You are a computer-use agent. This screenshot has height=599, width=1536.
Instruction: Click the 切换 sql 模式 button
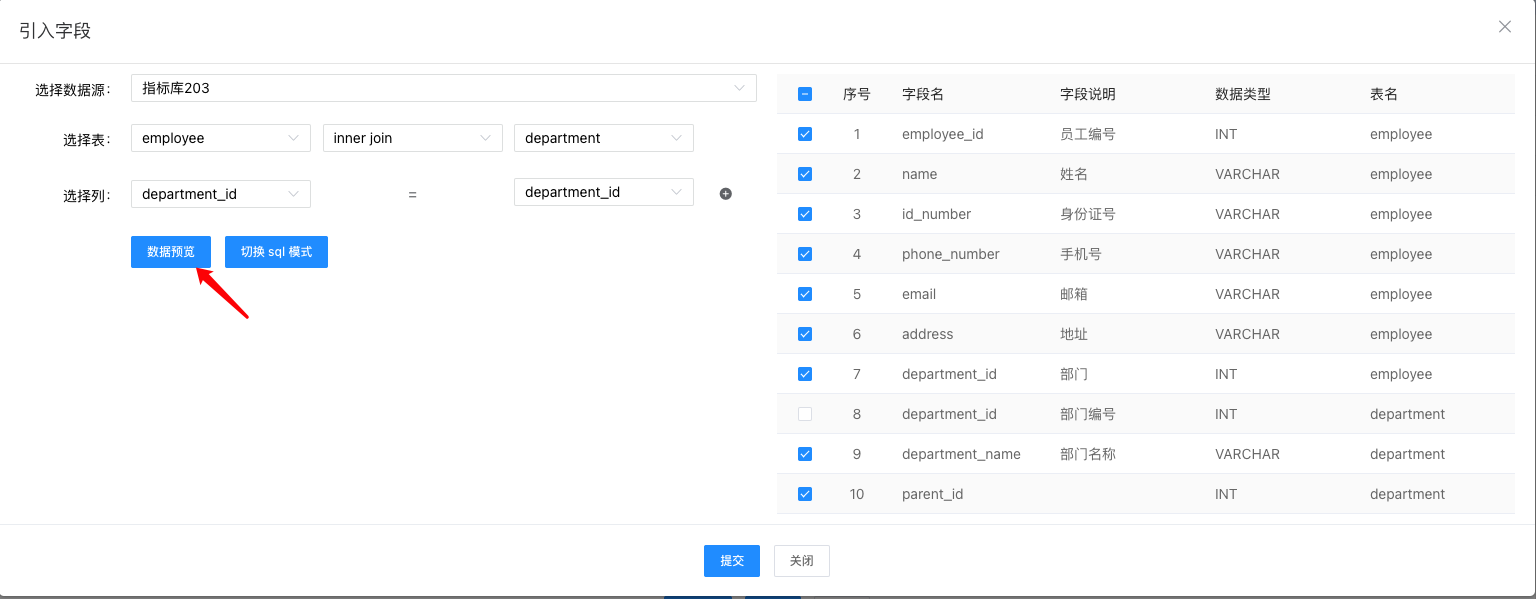[x=276, y=252]
